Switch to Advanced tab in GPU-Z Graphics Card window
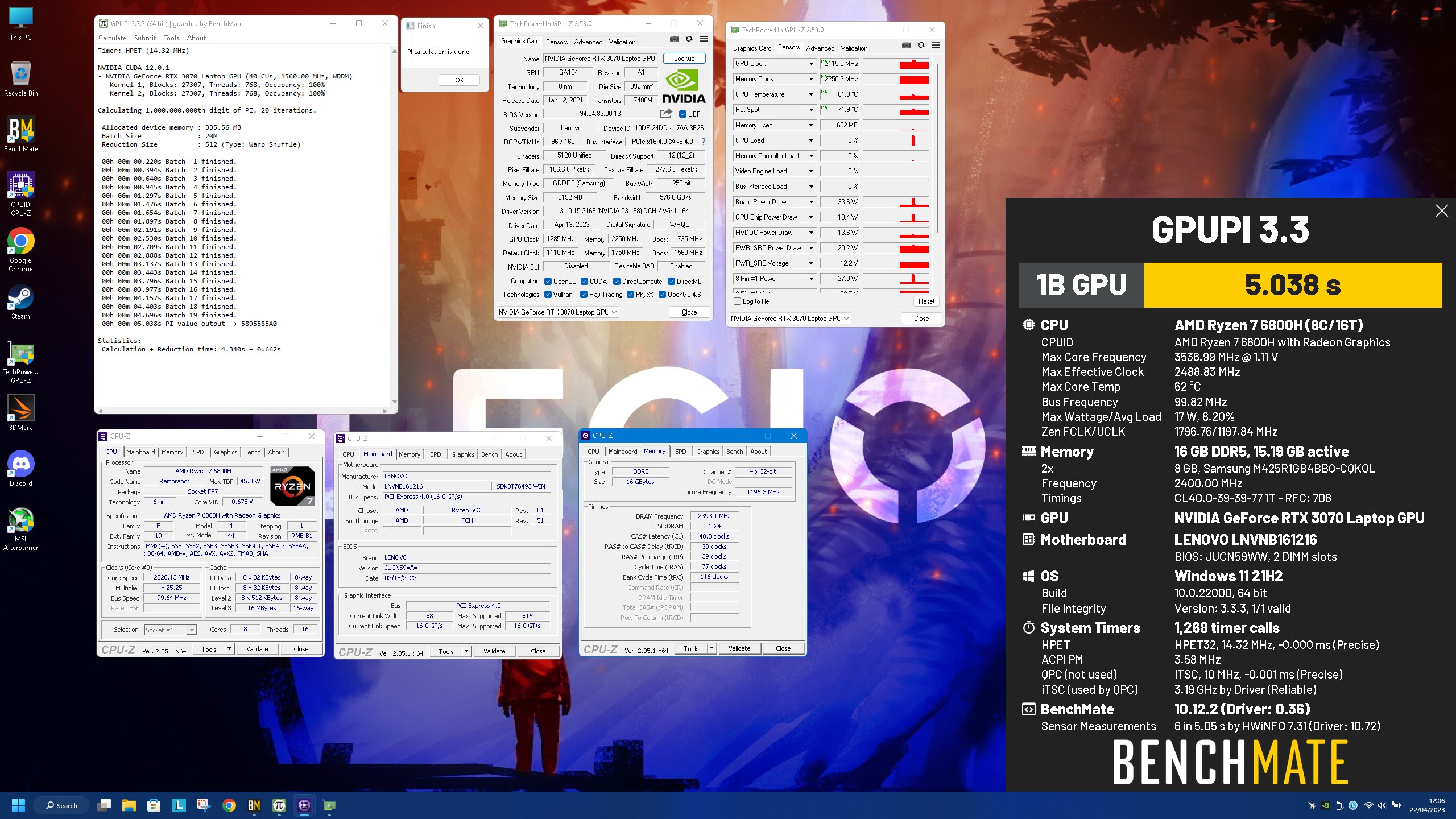Image resolution: width=1456 pixels, height=819 pixels. [588, 42]
